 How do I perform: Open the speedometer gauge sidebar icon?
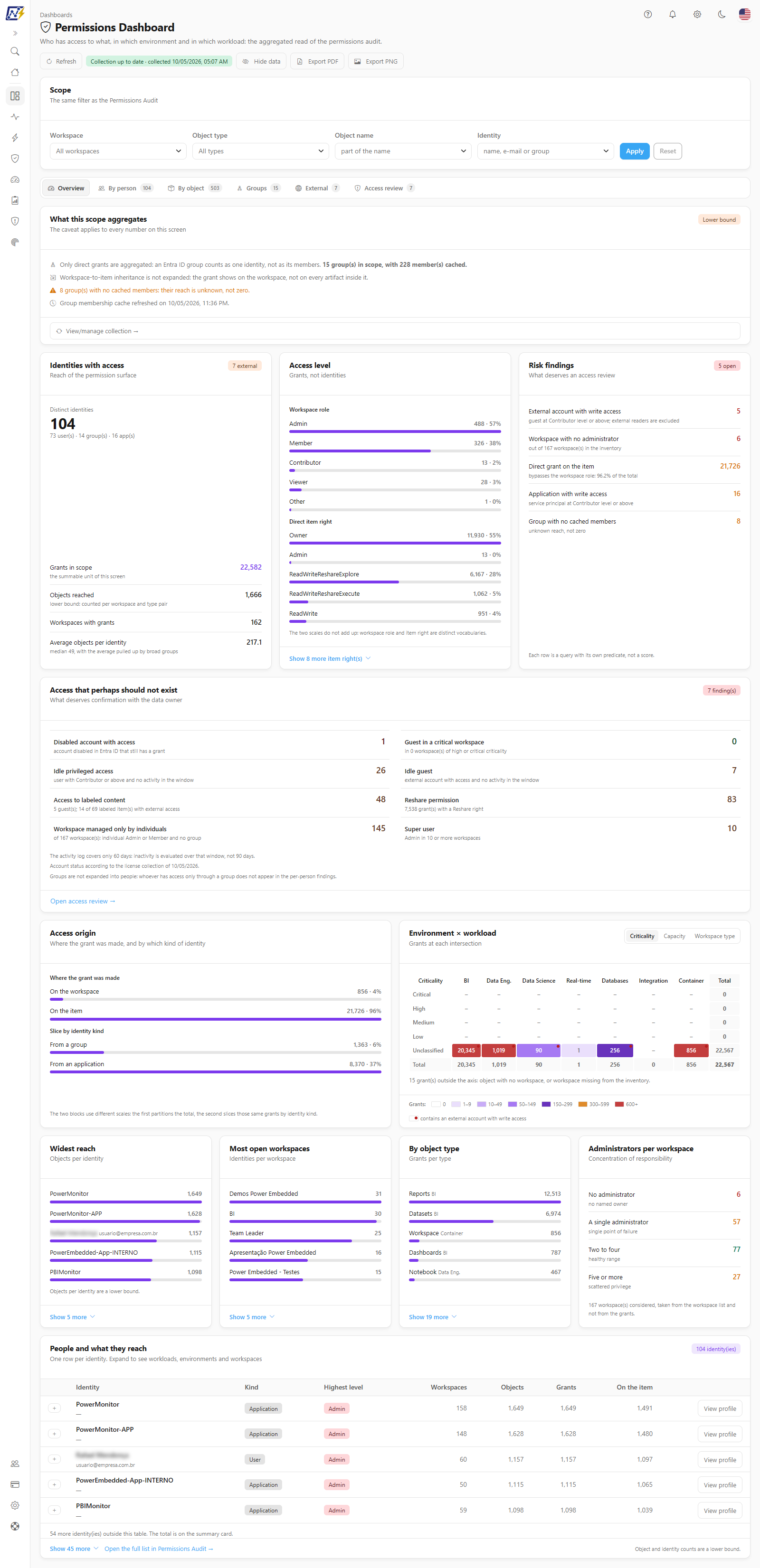tap(15, 179)
